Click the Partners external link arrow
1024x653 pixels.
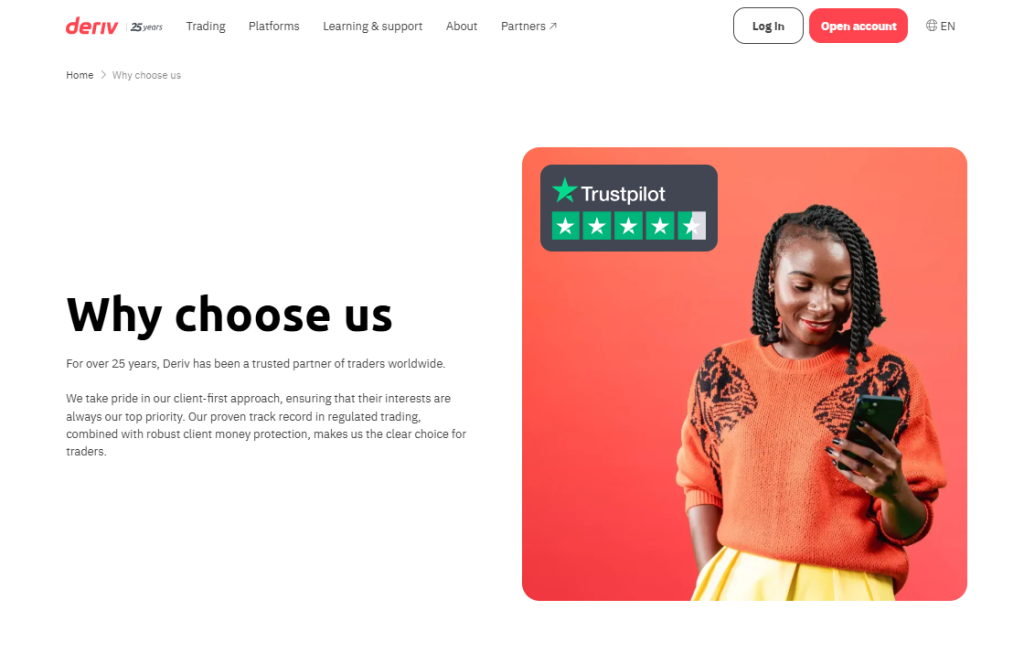click(x=553, y=26)
